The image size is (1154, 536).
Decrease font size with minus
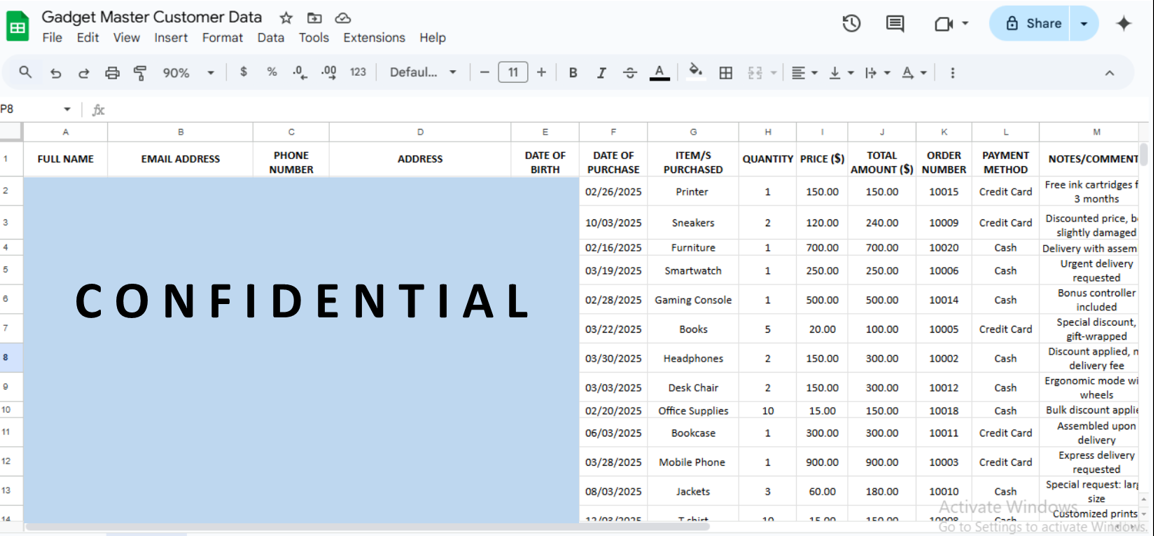pyautogui.click(x=484, y=72)
